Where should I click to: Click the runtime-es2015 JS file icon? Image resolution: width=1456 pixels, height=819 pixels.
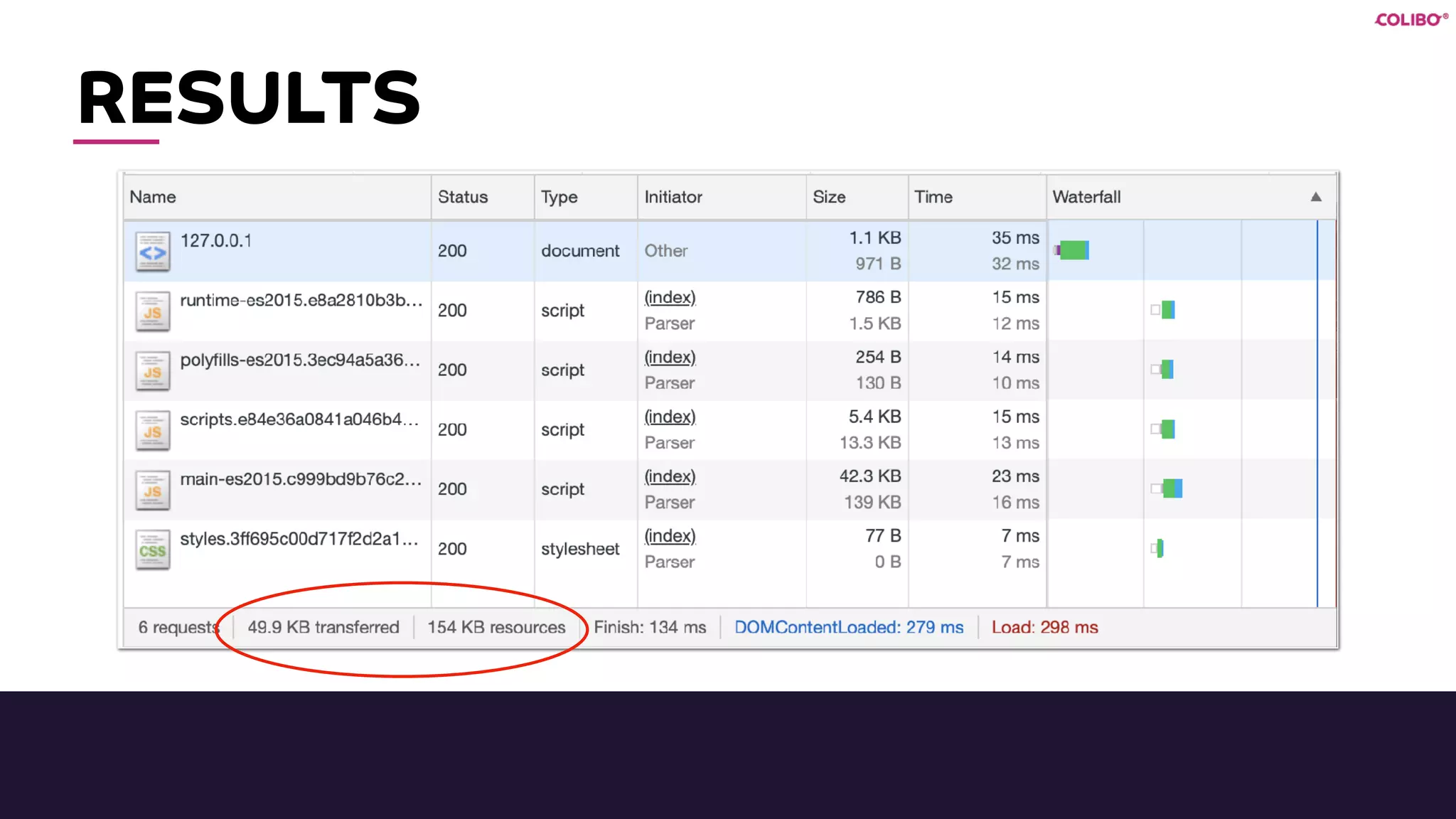pos(153,311)
